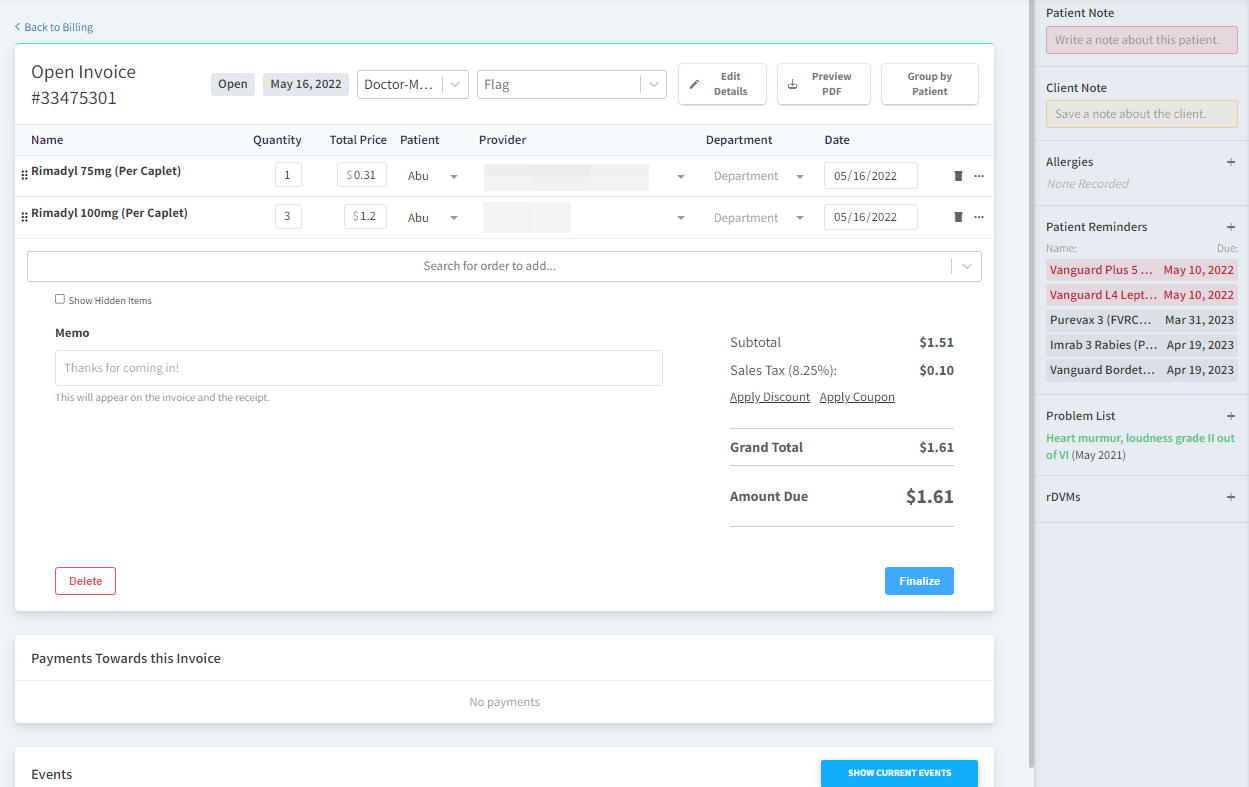
Task: Click the May 16, 2022 date badge
Action: pos(306,84)
